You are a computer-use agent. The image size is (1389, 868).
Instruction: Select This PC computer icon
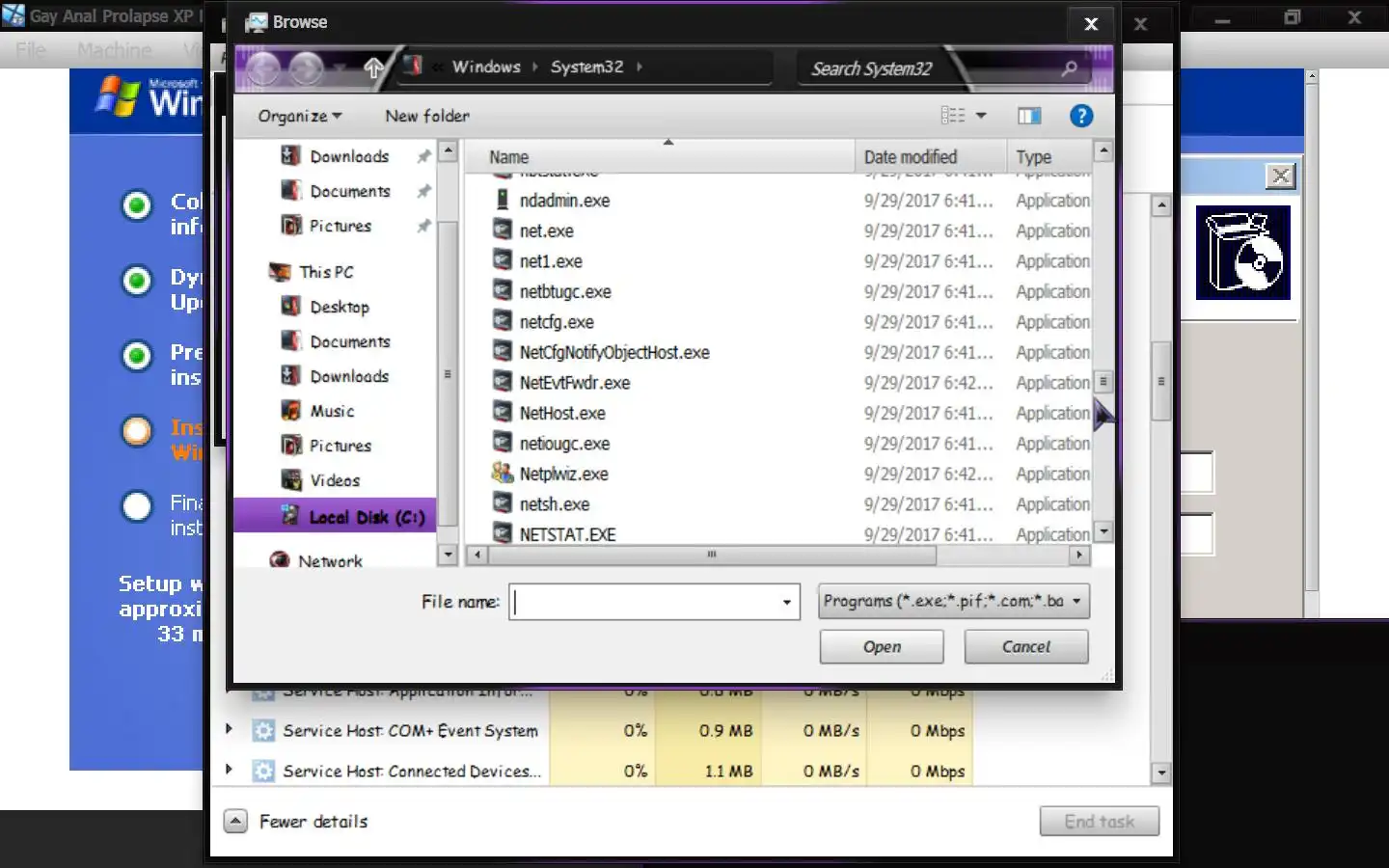coord(280,272)
